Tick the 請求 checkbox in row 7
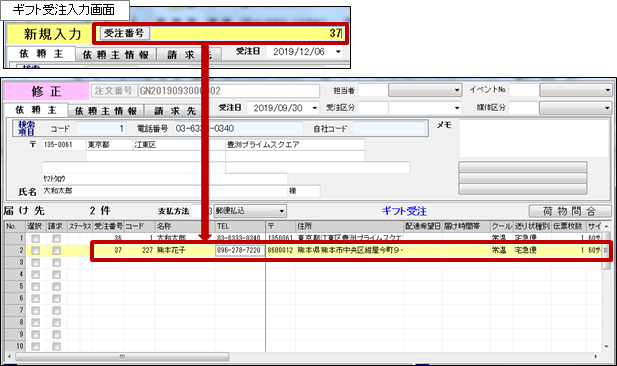This screenshot has height=366, width=617. coord(56,311)
